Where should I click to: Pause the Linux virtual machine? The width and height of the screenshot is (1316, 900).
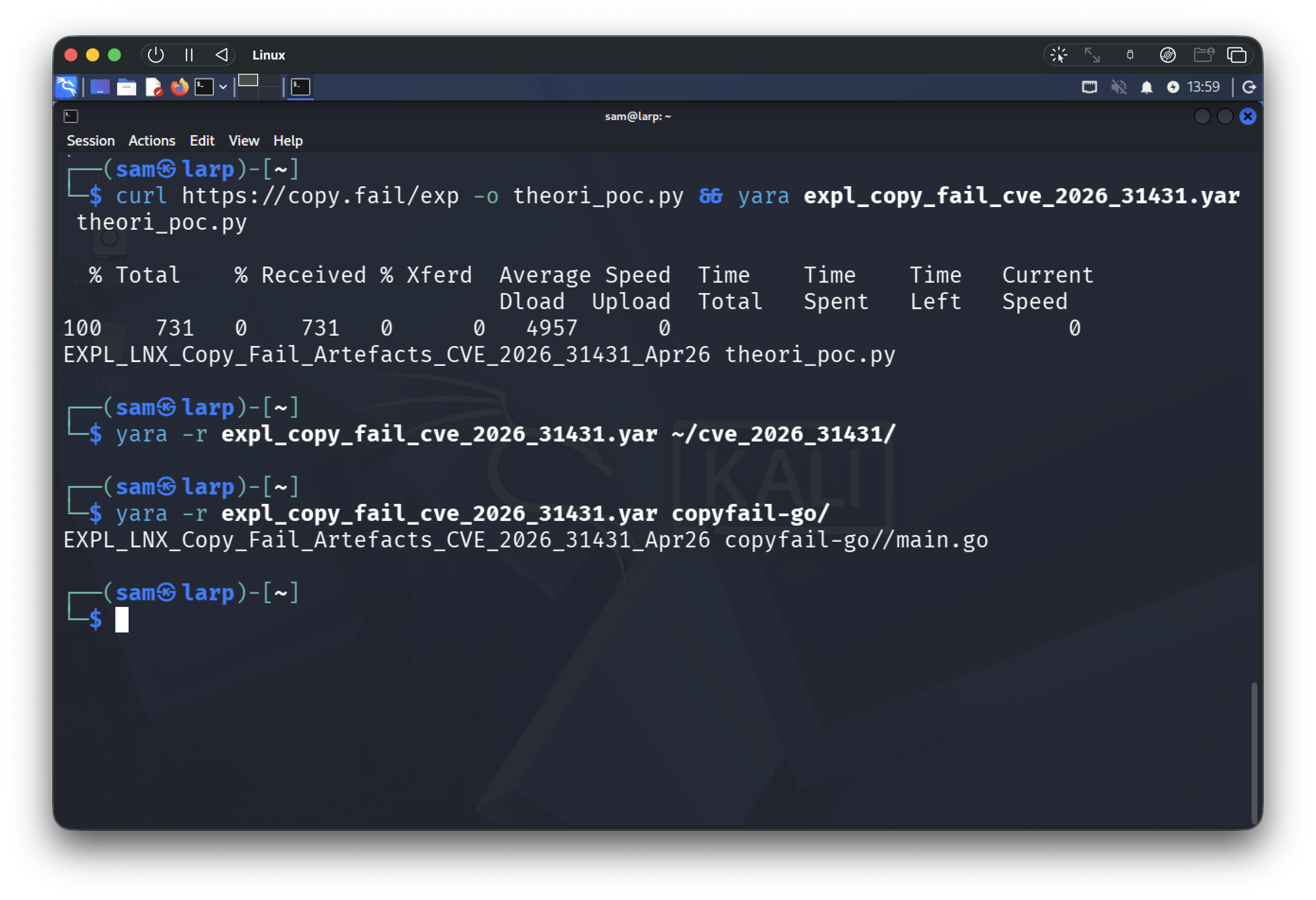(189, 55)
